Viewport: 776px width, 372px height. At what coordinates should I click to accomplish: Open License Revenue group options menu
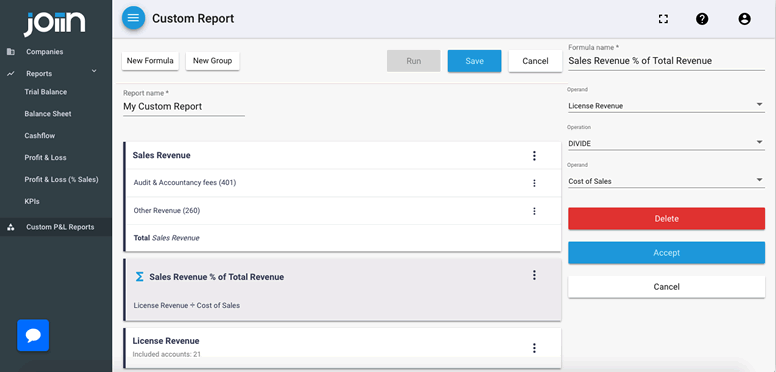coord(534,348)
